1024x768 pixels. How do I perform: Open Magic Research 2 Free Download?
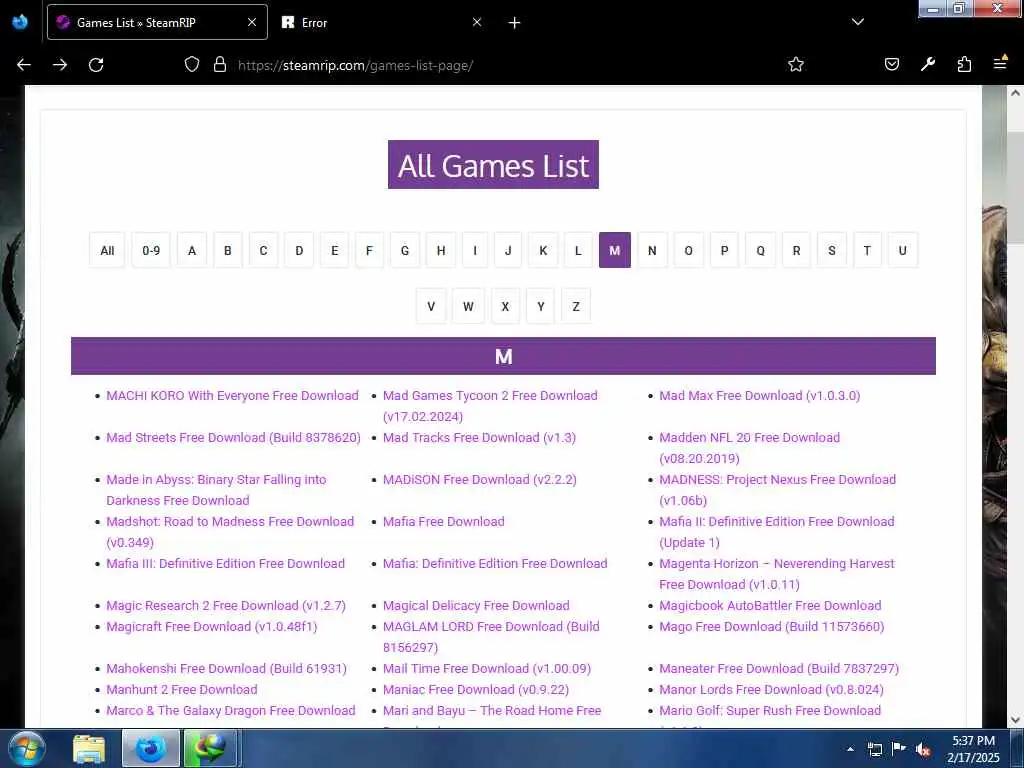[x=226, y=605]
